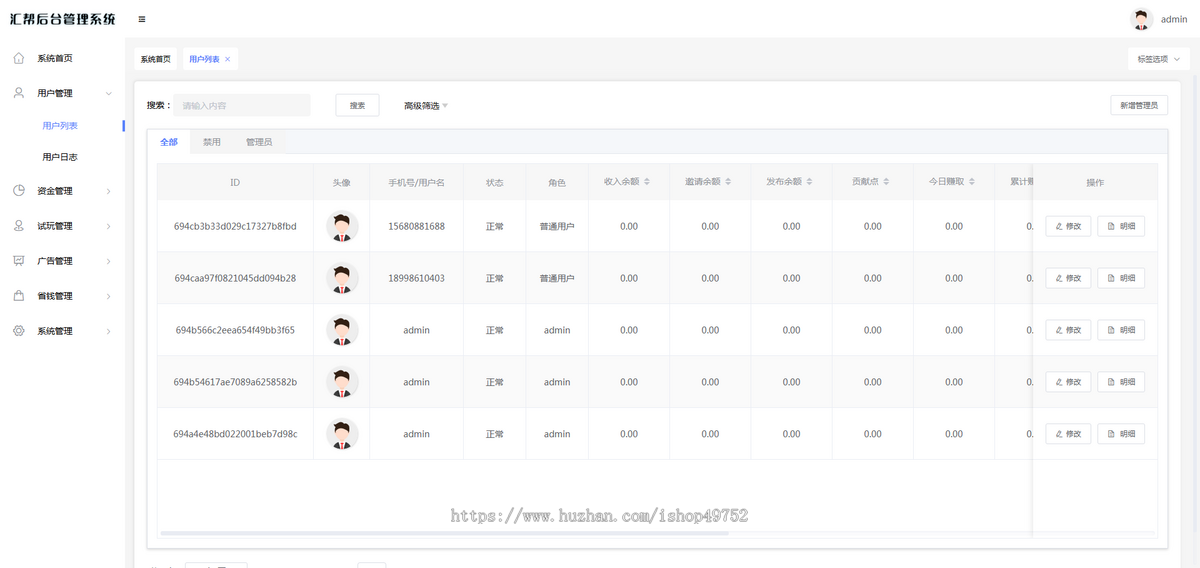Click the 省钱管理 bag icon
This screenshot has height=568, width=1200.
point(19,296)
